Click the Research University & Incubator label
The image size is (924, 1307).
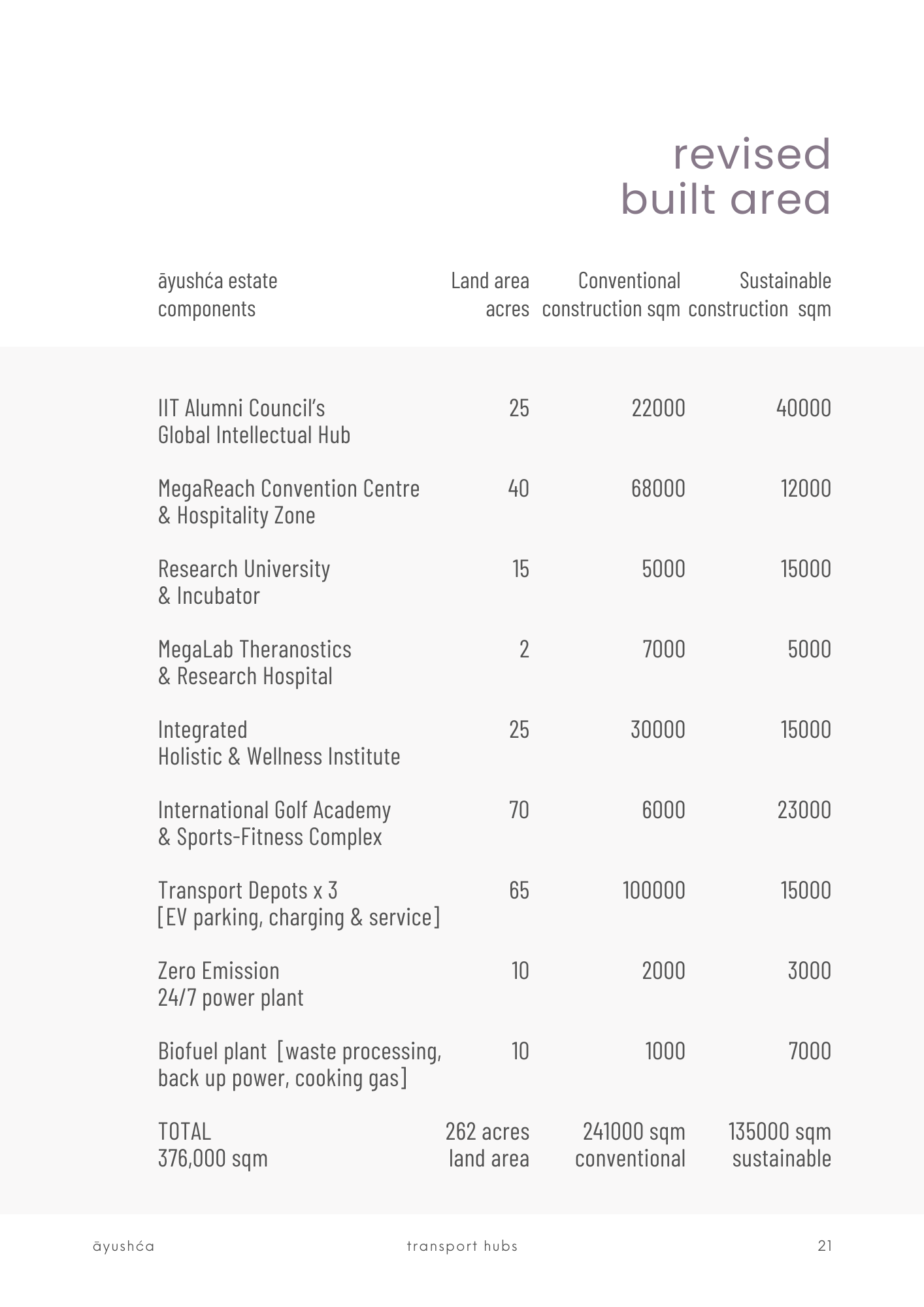pos(244,582)
